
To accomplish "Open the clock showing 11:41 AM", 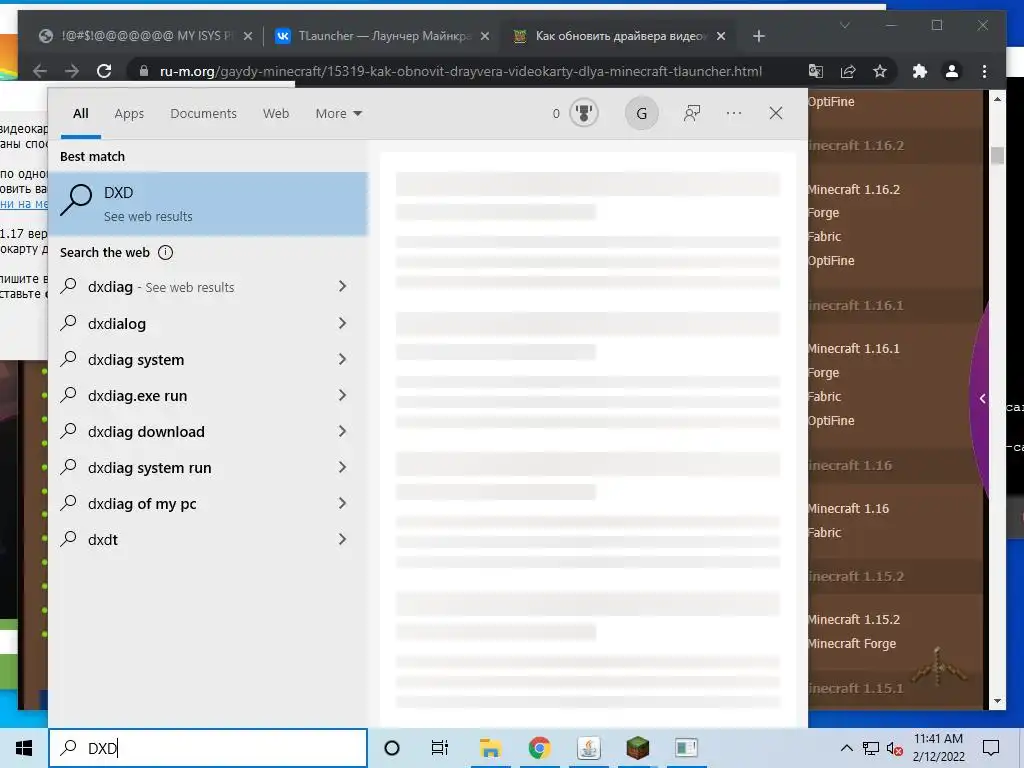I will pos(938,748).
